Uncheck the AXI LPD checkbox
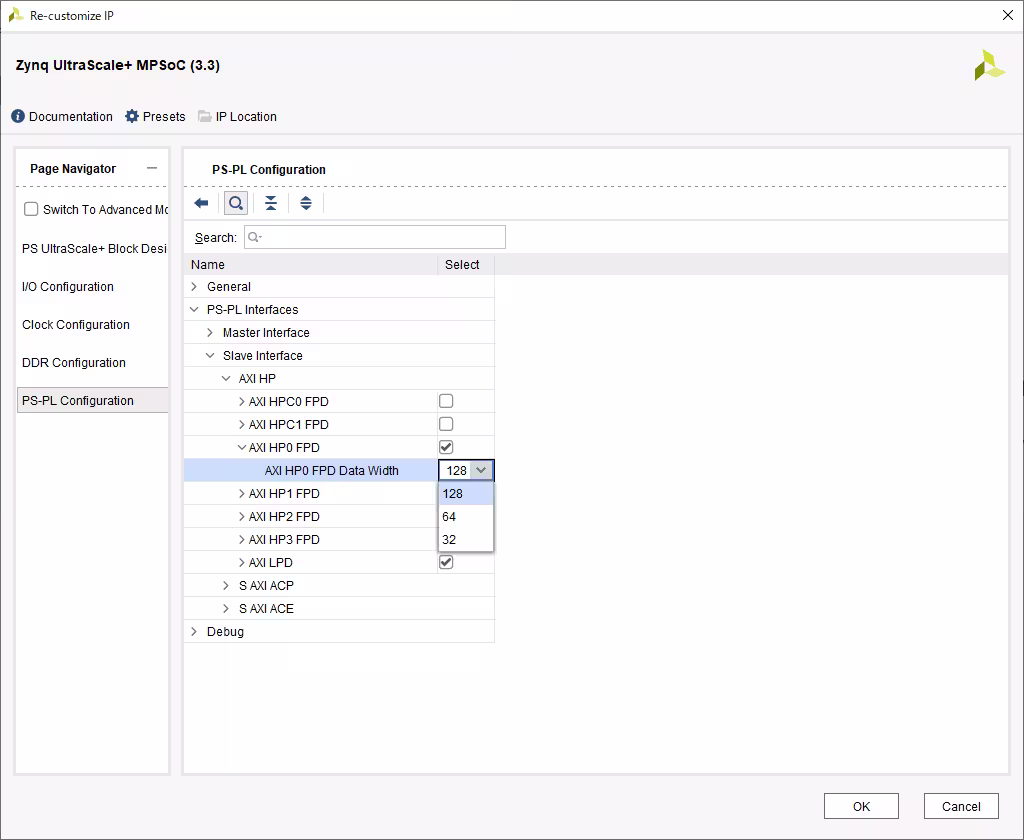Image resolution: width=1024 pixels, height=840 pixels. pos(446,562)
